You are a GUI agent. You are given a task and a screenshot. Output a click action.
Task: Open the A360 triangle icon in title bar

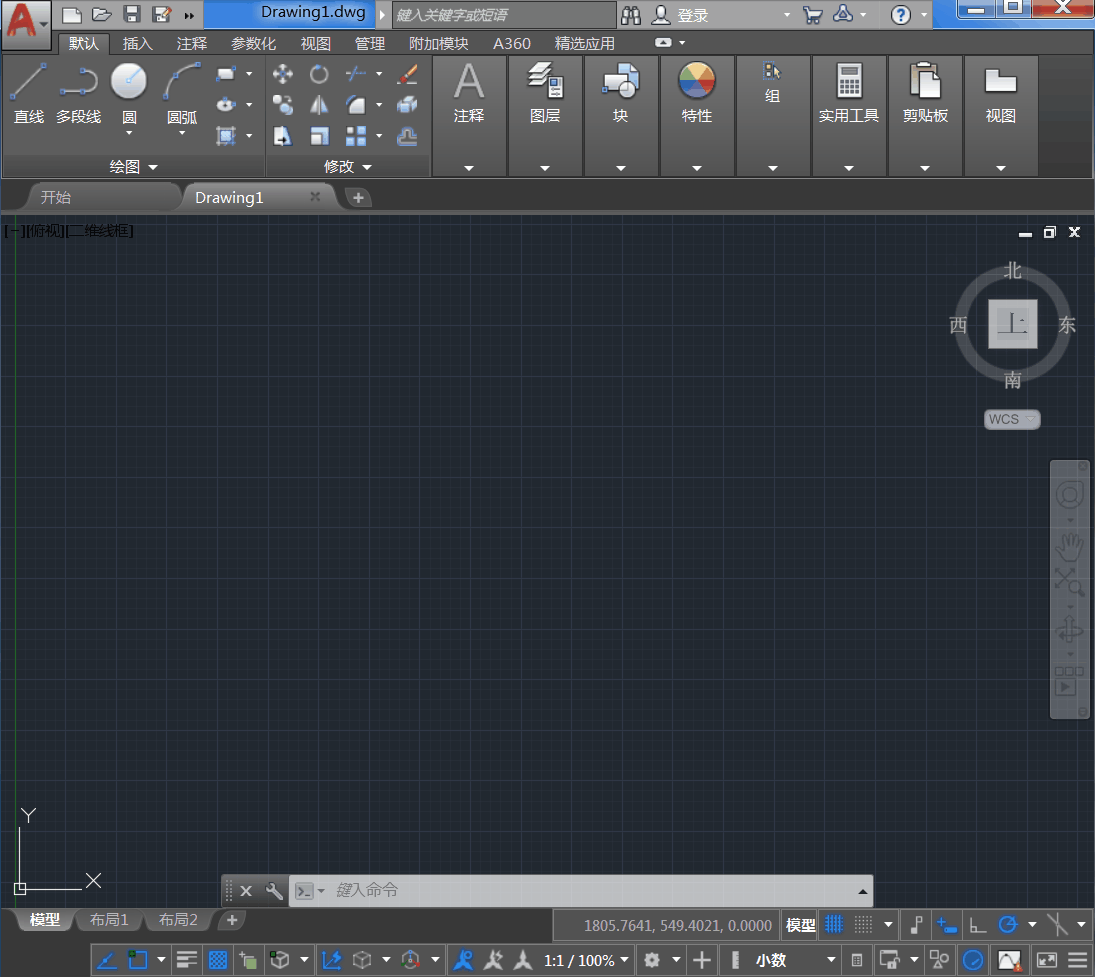pyautogui.click(x=844, y=14)
